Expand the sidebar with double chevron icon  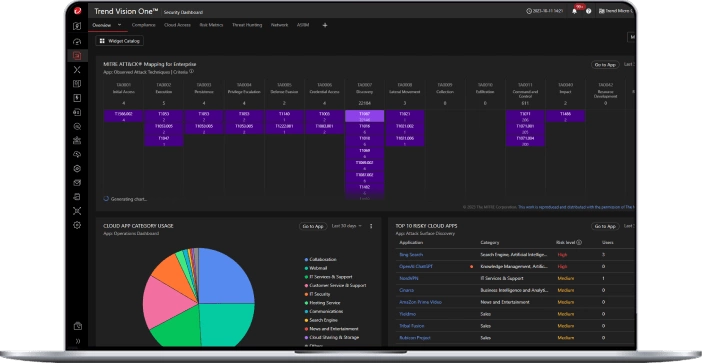[x=77, y=341]
